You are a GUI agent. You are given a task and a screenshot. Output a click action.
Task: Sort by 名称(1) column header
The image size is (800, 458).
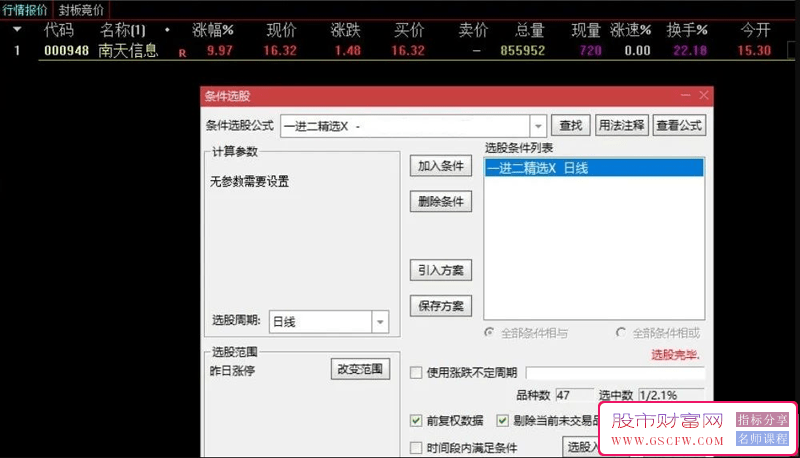pyautogui.click(x=122, y=30)
